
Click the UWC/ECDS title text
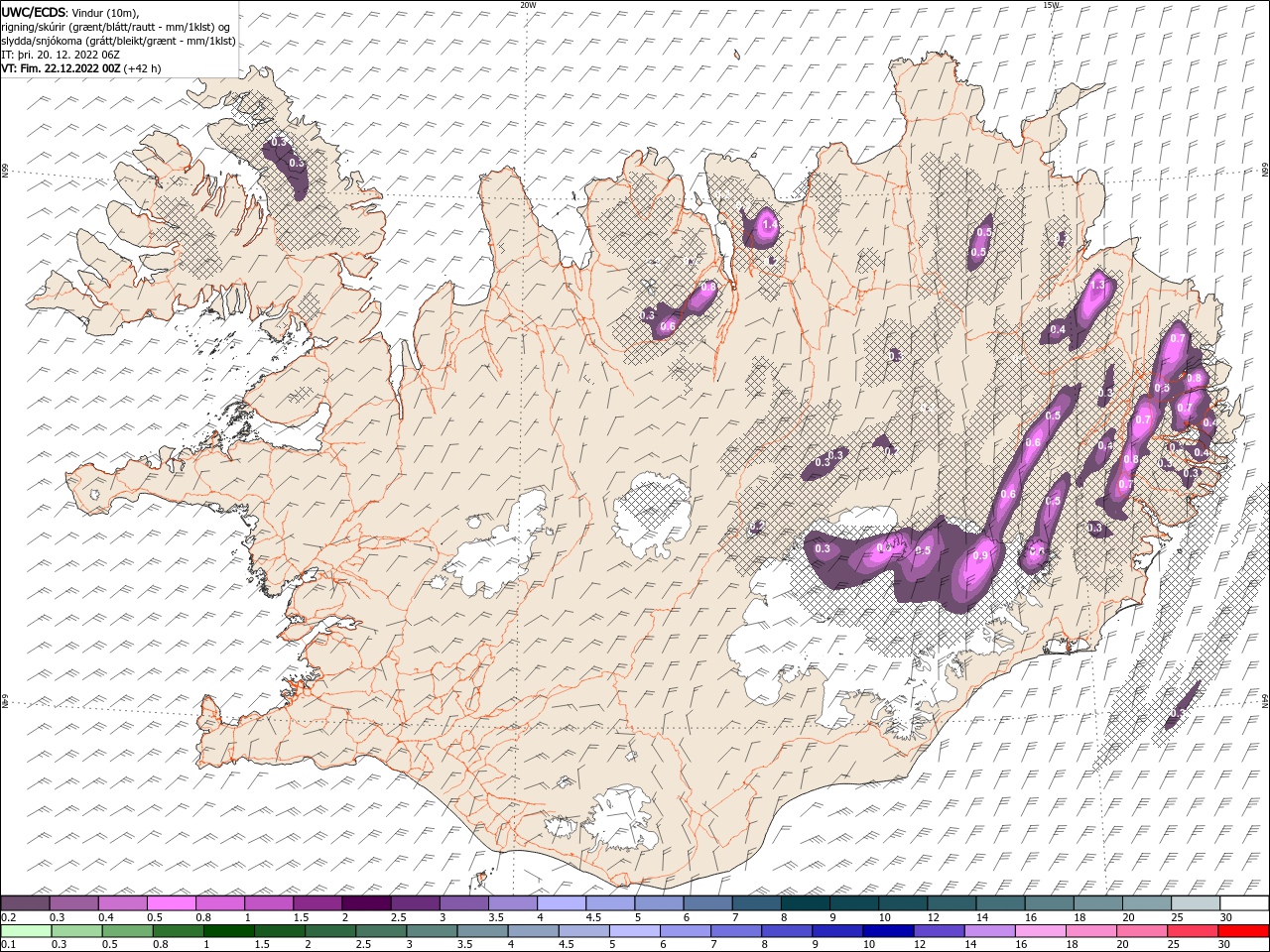pos(34,11)
